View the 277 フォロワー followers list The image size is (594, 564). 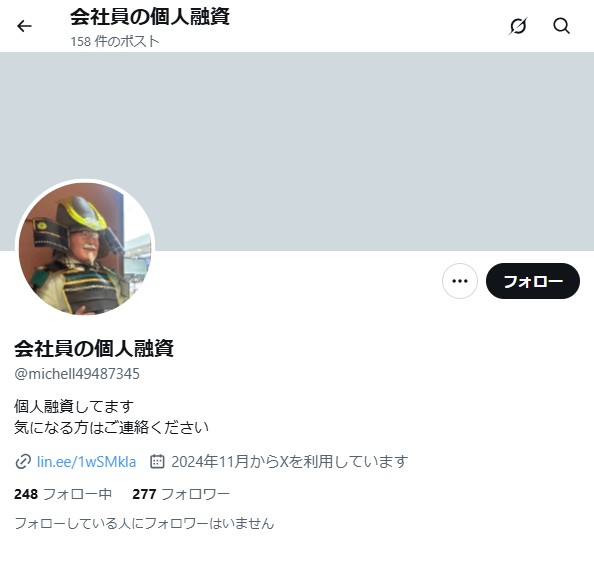(x=181, y=494)
